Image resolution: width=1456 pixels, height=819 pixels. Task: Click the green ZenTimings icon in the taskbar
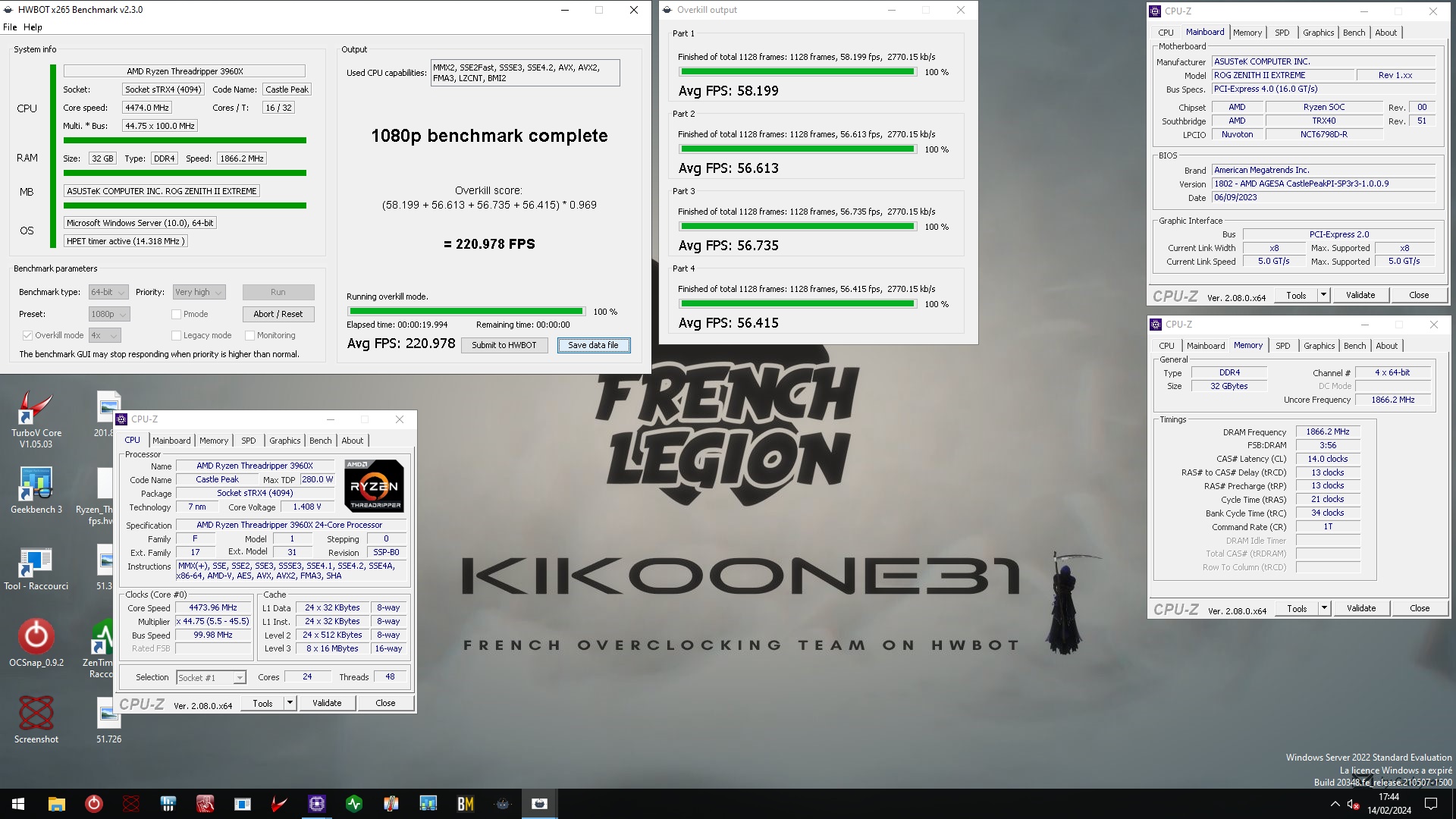click(x=353, y=804)
